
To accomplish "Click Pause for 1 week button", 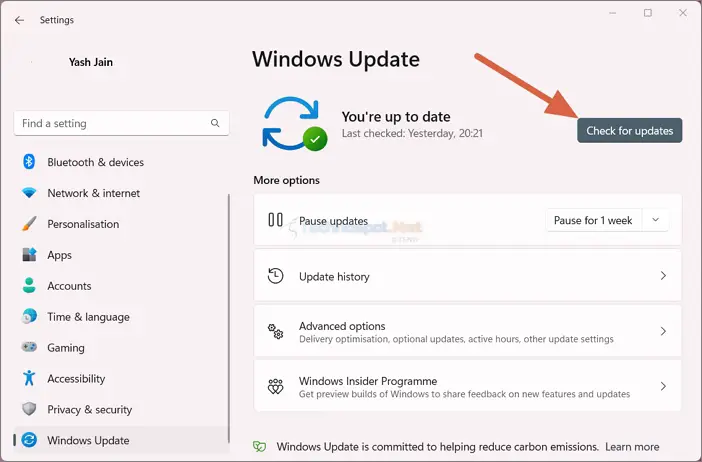I will (x=593, y=220).
